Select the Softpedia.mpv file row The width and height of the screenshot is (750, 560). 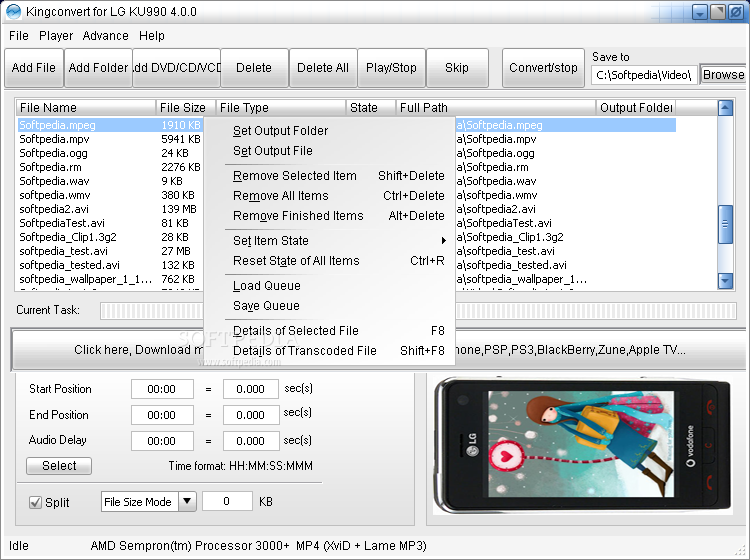tap(110, 139)
